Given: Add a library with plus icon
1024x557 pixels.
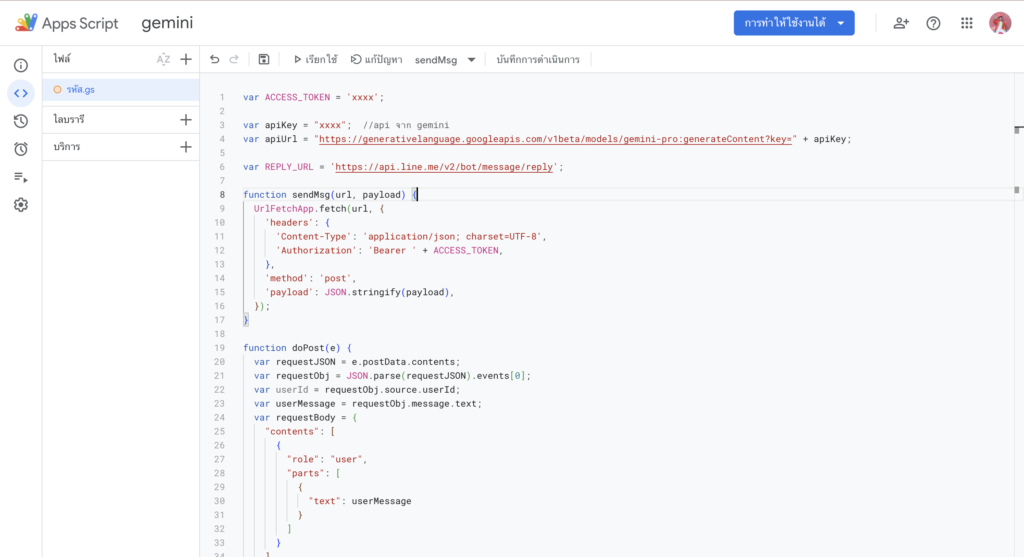Looking at the screenshot, I should (x=186, y=119).
